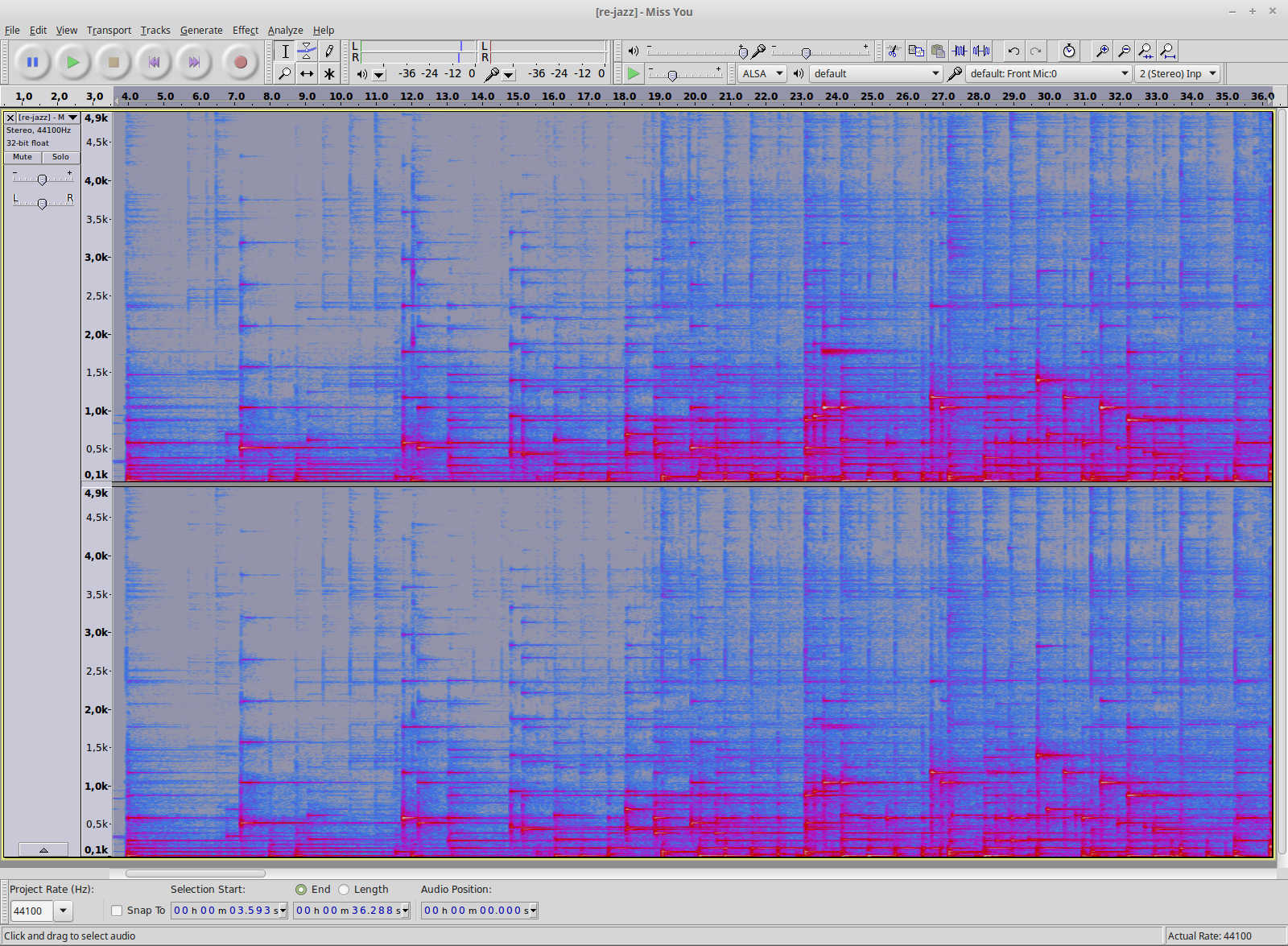Open the Transport menu
Screen dimensions: 1288x946
coord(109,30)
